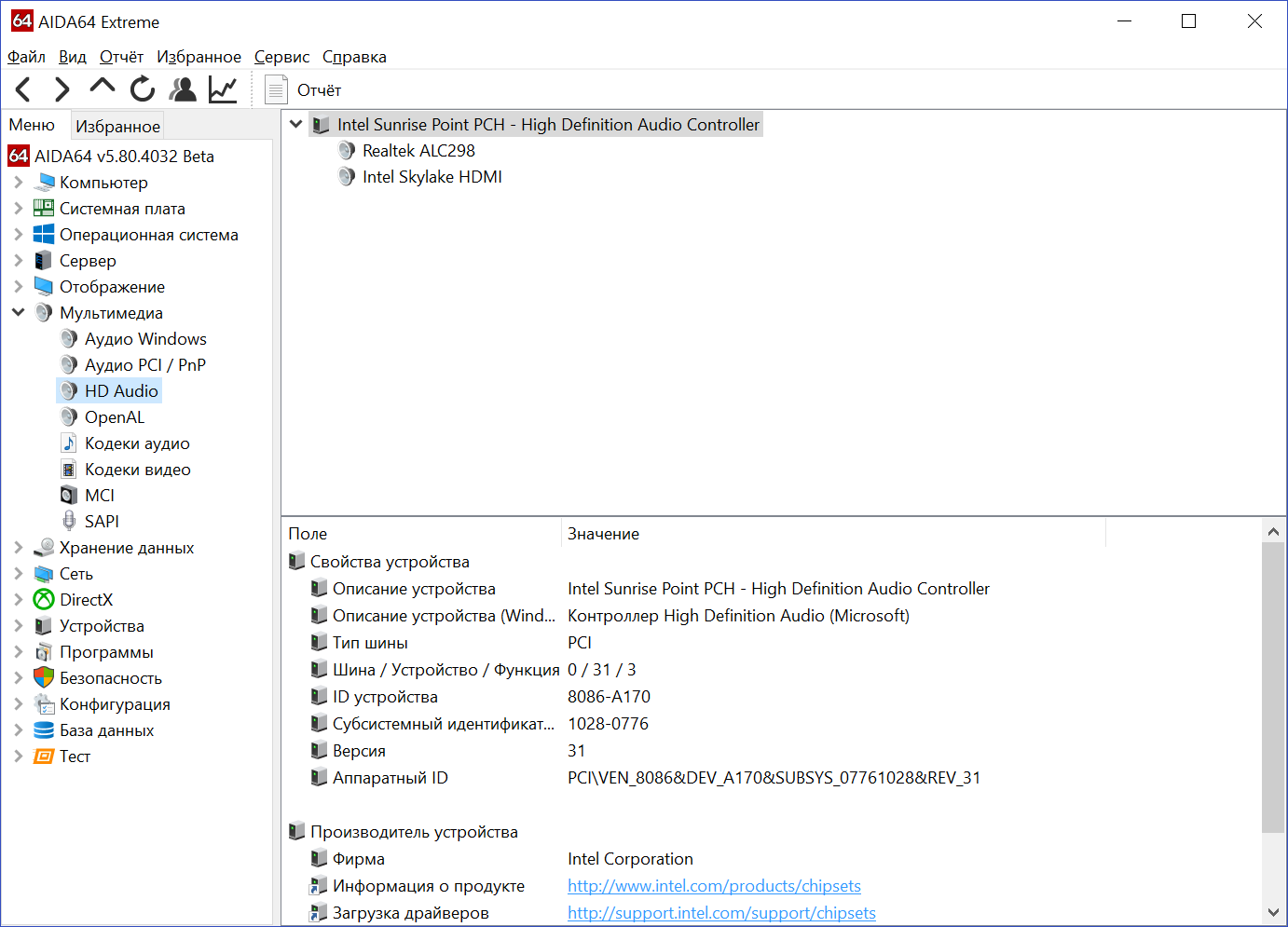Open the Вид menu

pos(73,57)
